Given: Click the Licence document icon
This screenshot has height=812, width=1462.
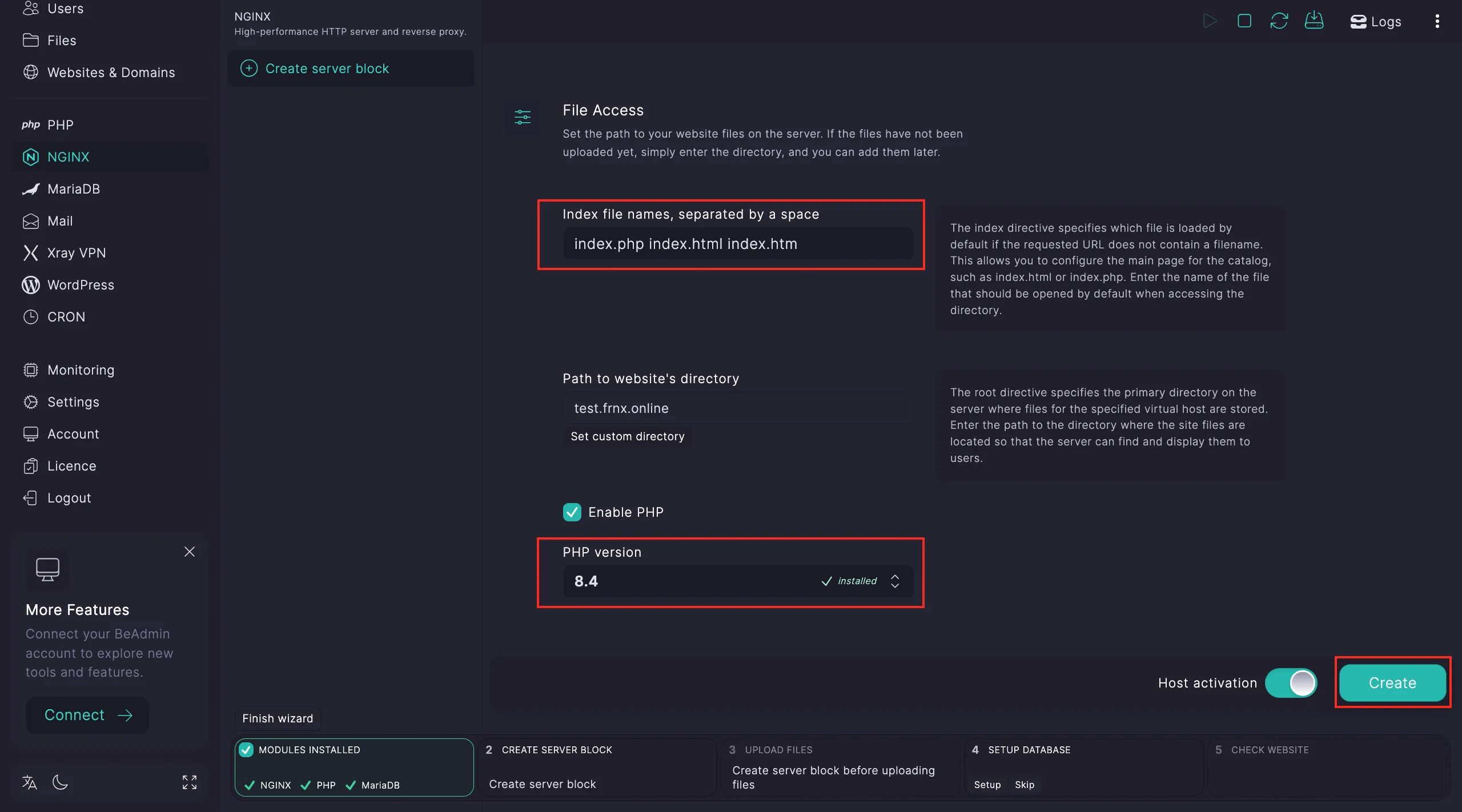Looking at the screenshot, I should (x=31, y=466).
